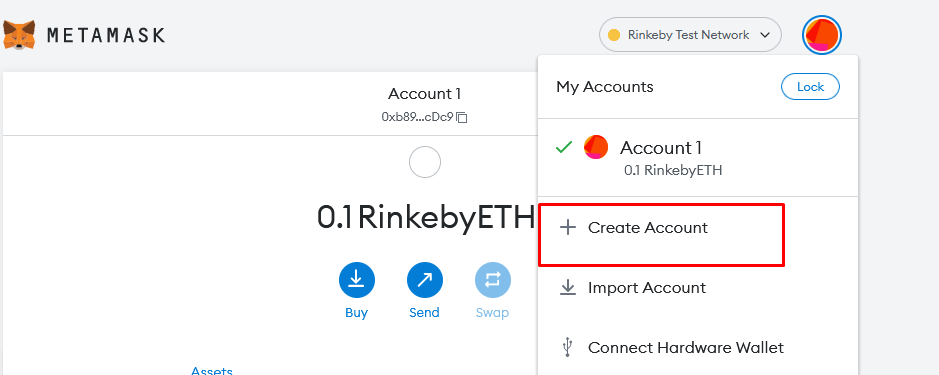Click Account 1's avatar in the accounts list
The image size is (939, 375).
(596, 147)
